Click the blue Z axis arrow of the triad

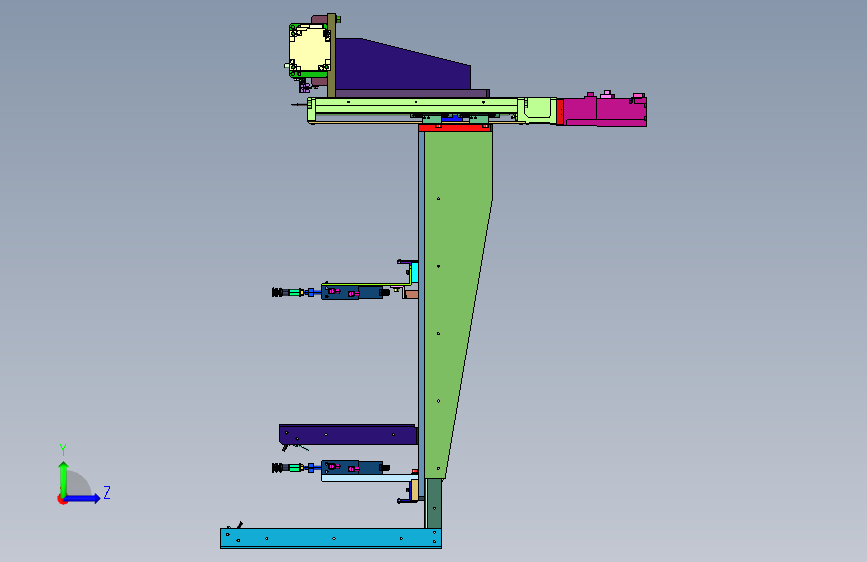pos(83,498)
